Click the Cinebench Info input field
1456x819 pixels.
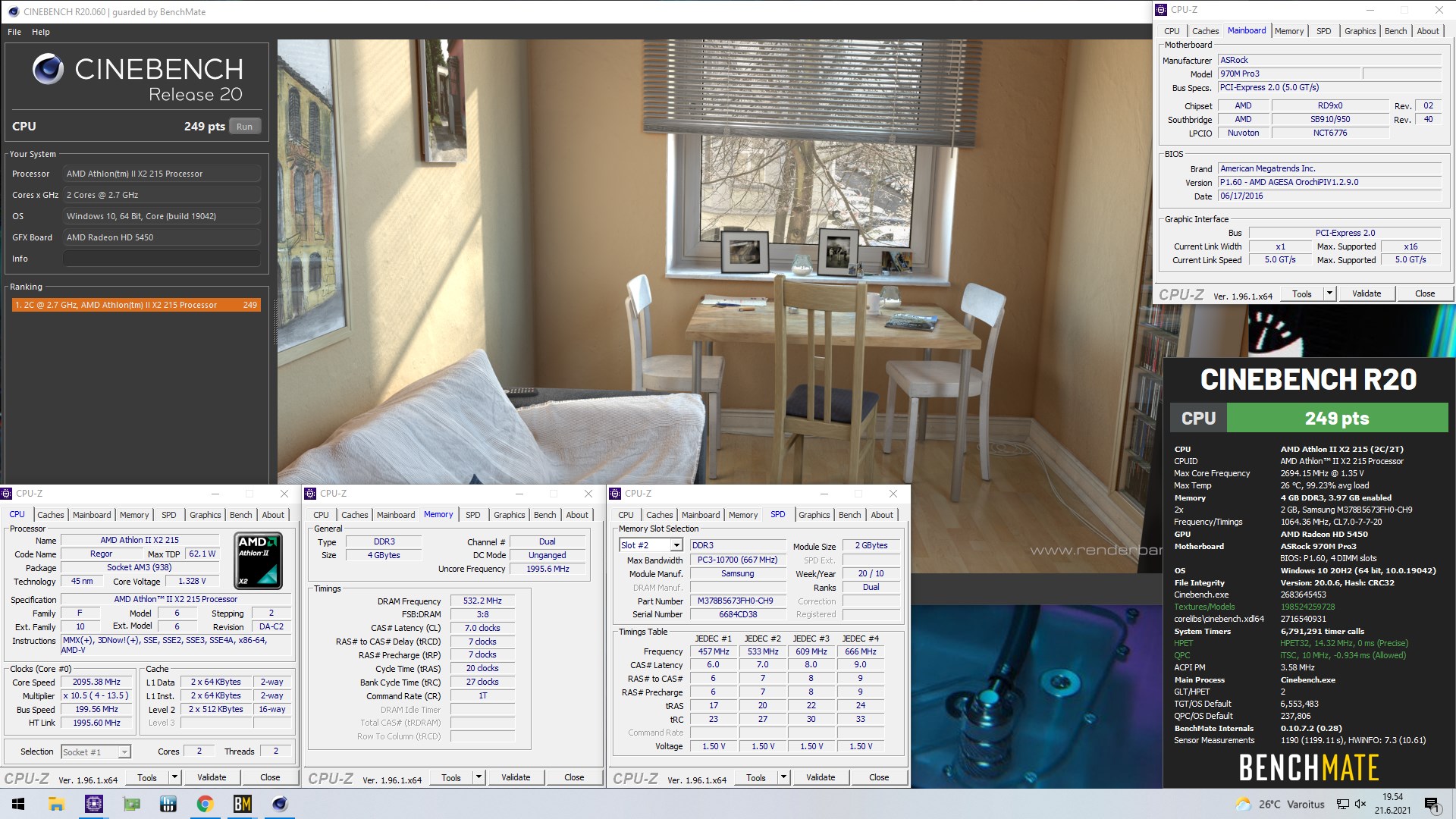162,259
